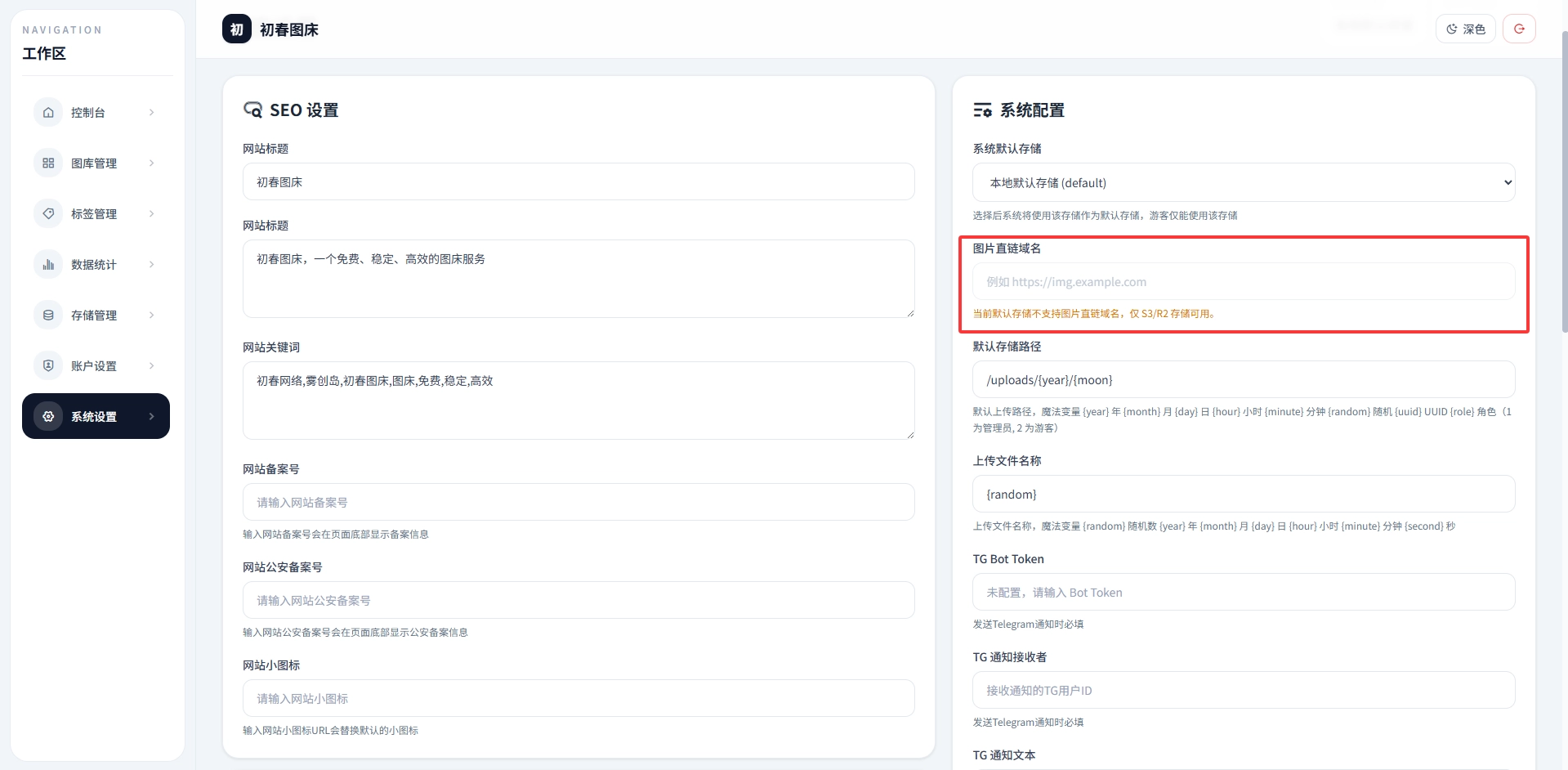Click the 输入网站备案号会在页面底部 hint text
This screenshot has width=1568, height=770.
point(336,534)
